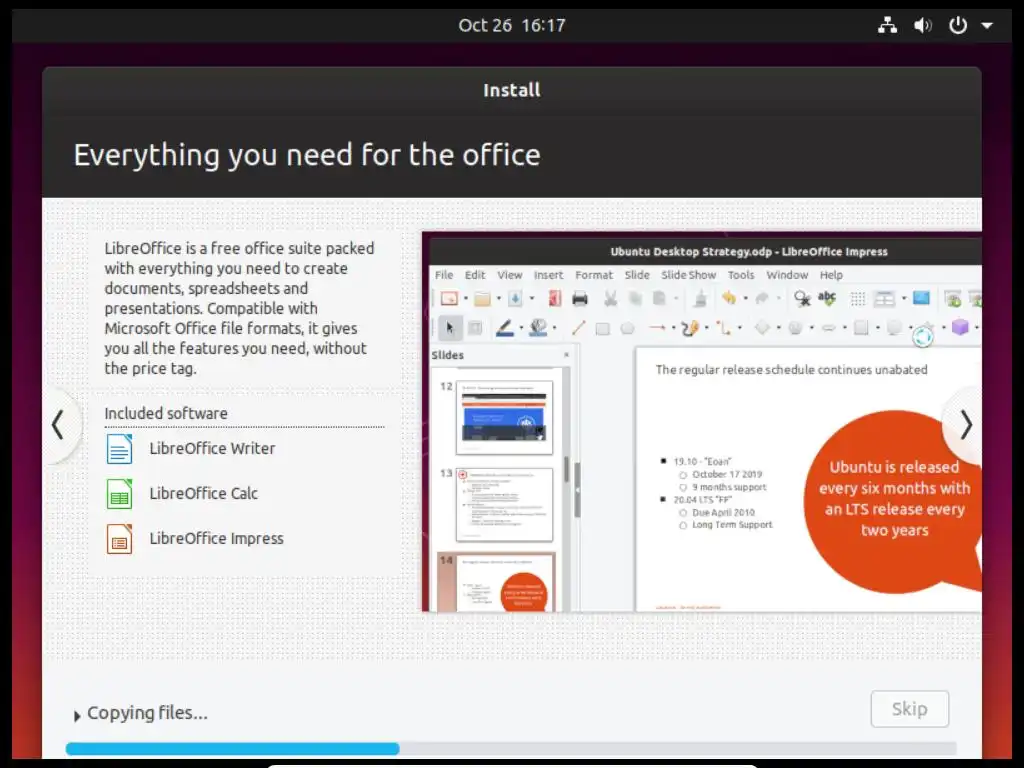Select the Curves and Polygons tool
Image resolution: width=1024 pixels, height=768 pixels.
[x=690, y=328]
